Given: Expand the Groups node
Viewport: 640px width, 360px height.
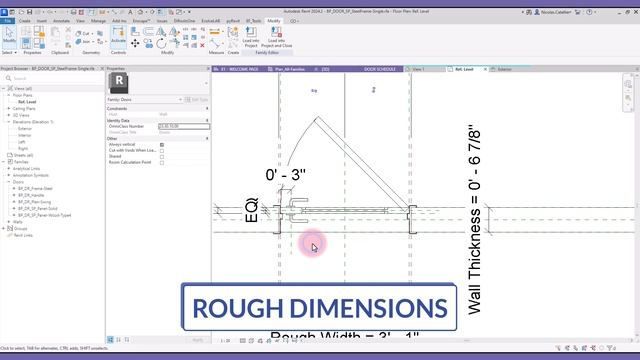Looking at the screenshot, I should tap(4, 229).
